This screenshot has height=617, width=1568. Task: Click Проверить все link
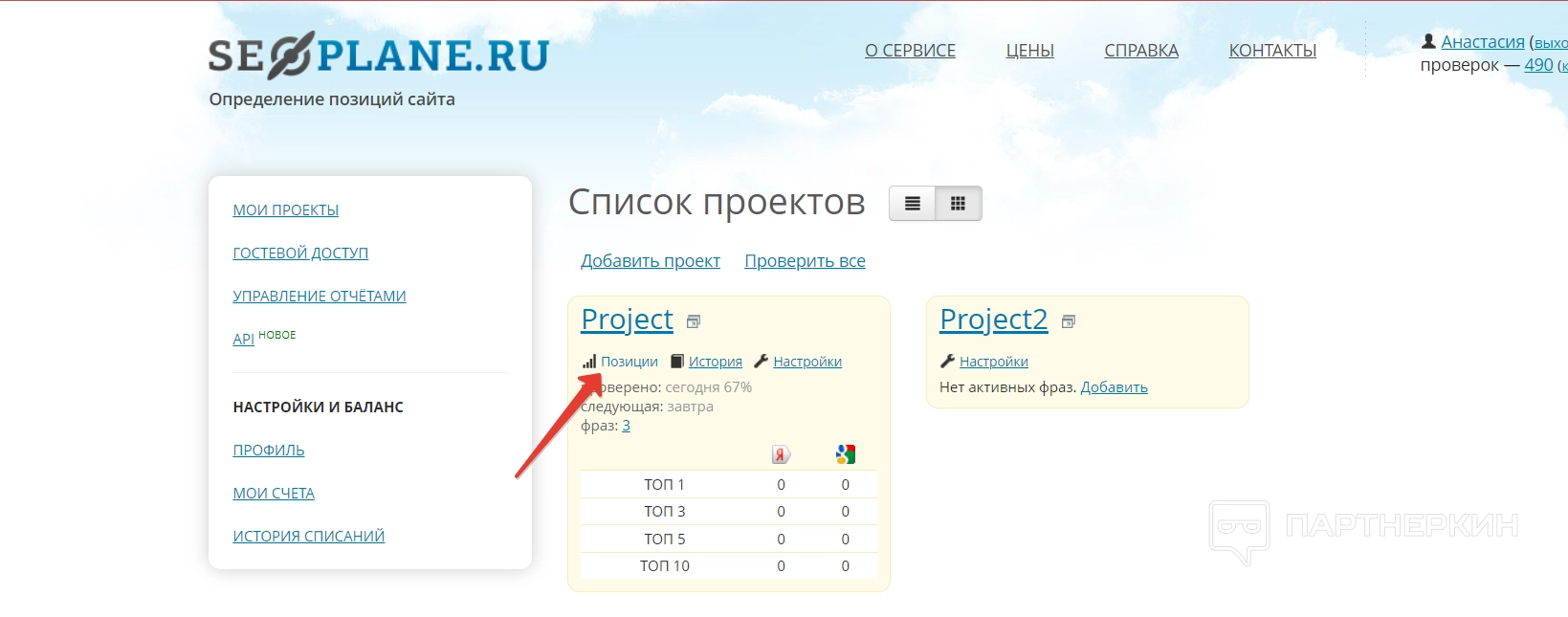[x=805, y=261]
